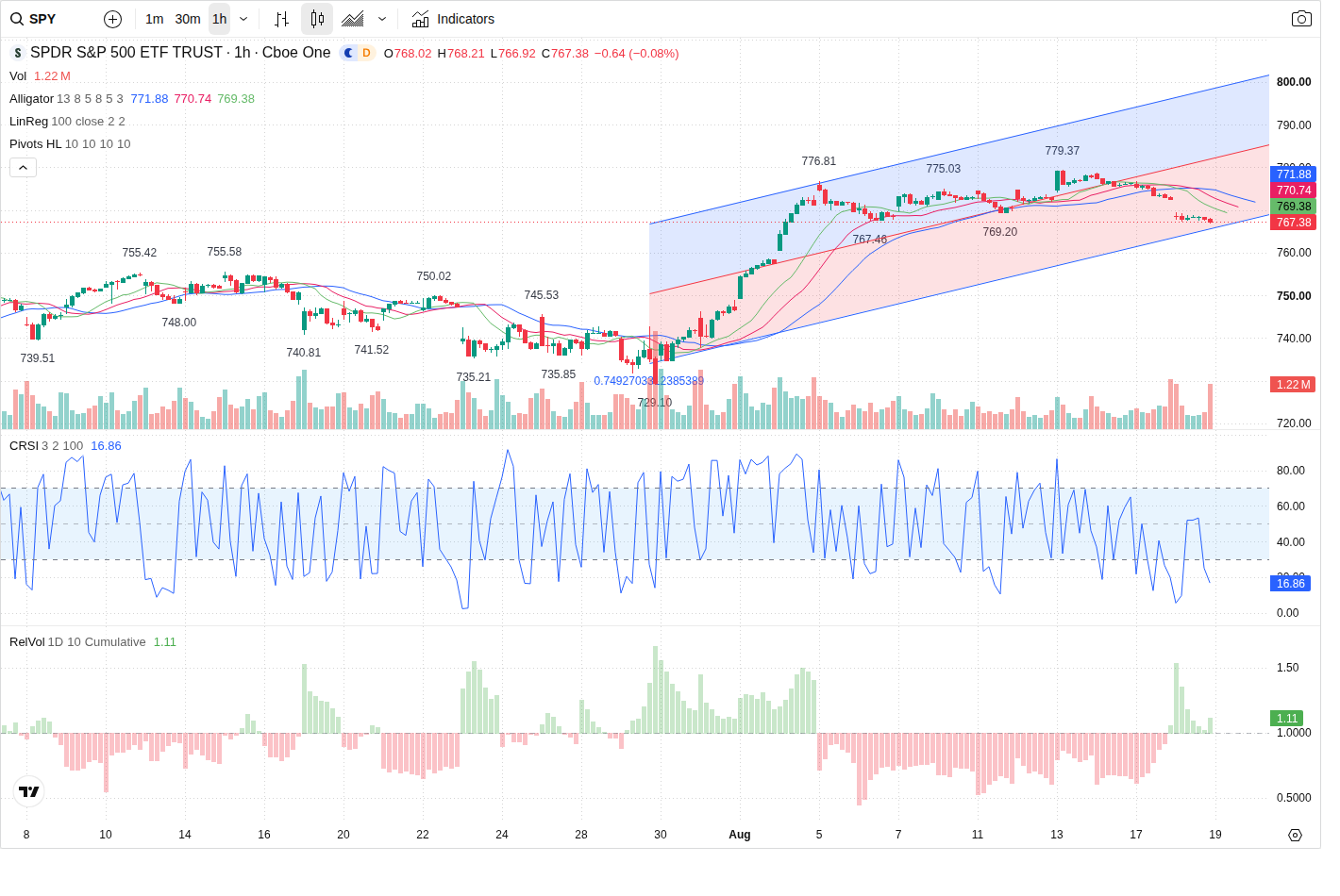This screenshot has width=1340, height=896.
Task: Click the 770.74 price scale label
Action: (x=1294, y=191)
